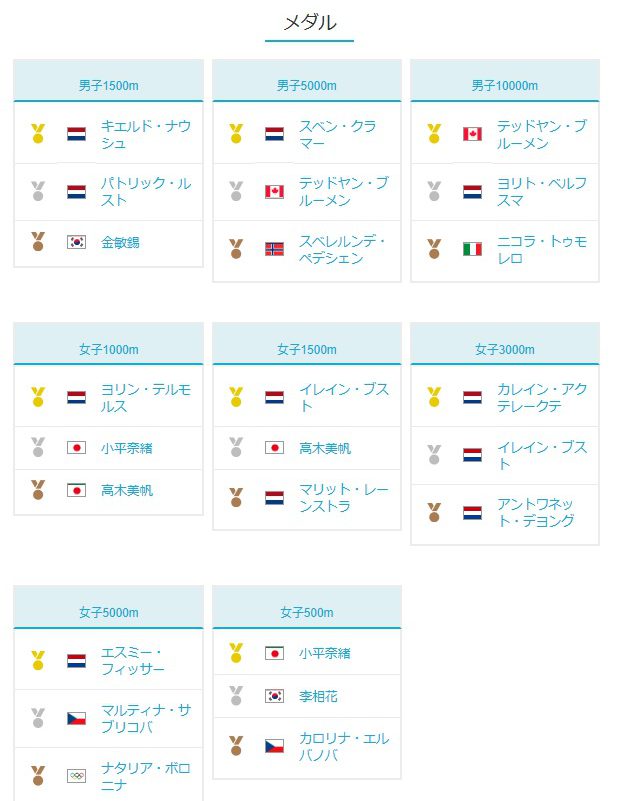Click Czech flag beside マルティナ・サブリコバ
This screenshot has height=801, width=619.
[x=76, y=718]
